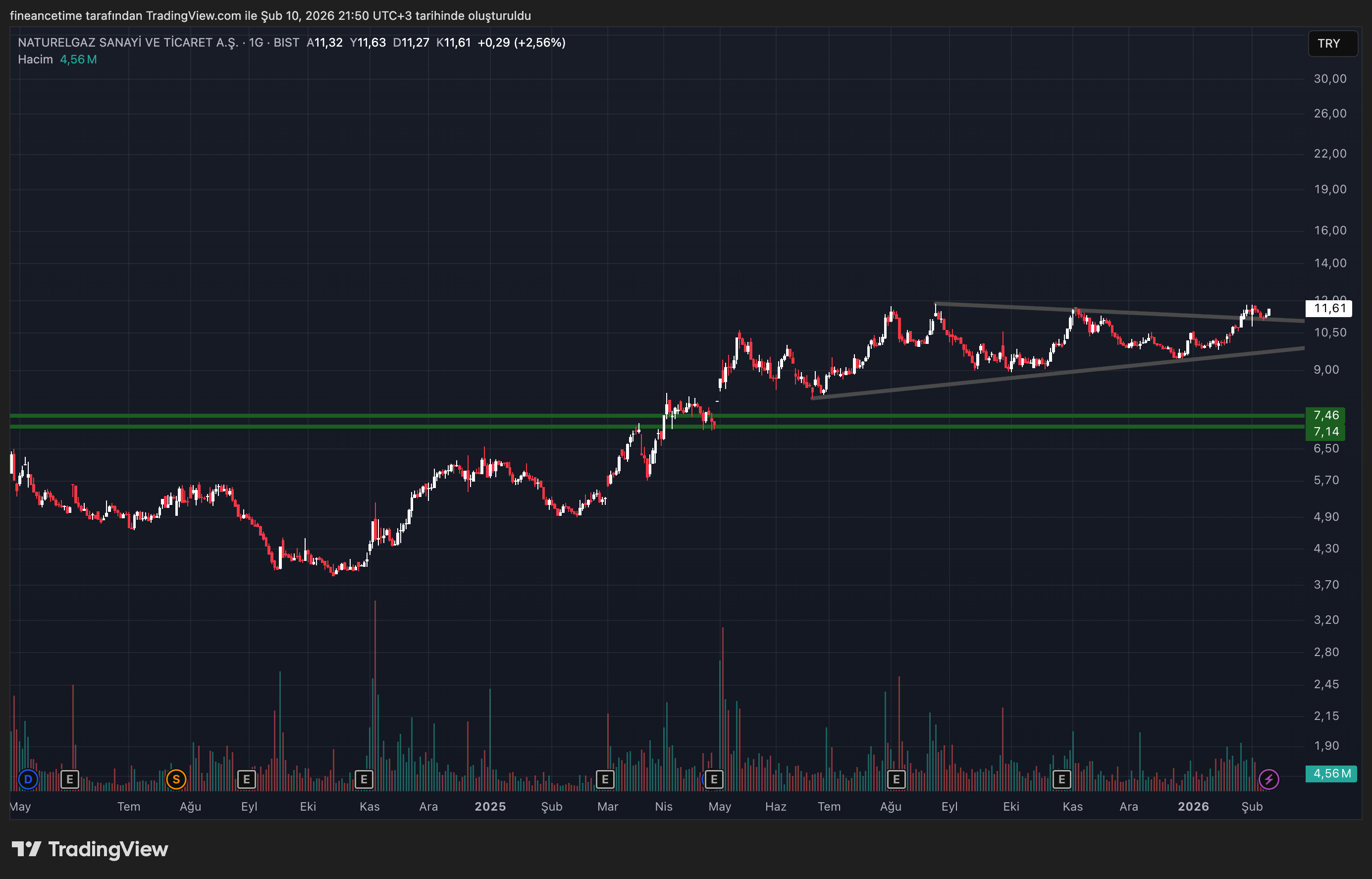Click the NATURELGAZ SANAYİ VE TİCARET symbol title

point(128,43)
